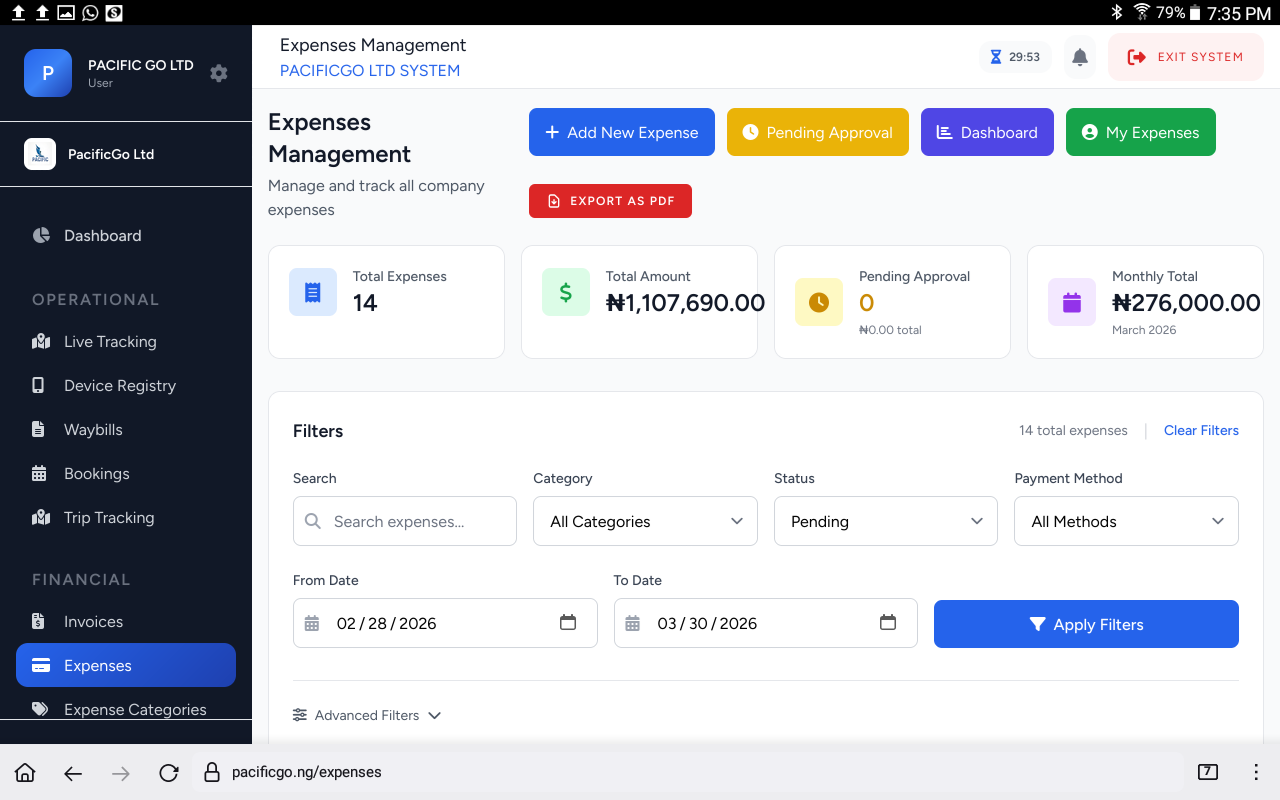
Task: Click the session timer hourglass icon
Action: point(995,57)
